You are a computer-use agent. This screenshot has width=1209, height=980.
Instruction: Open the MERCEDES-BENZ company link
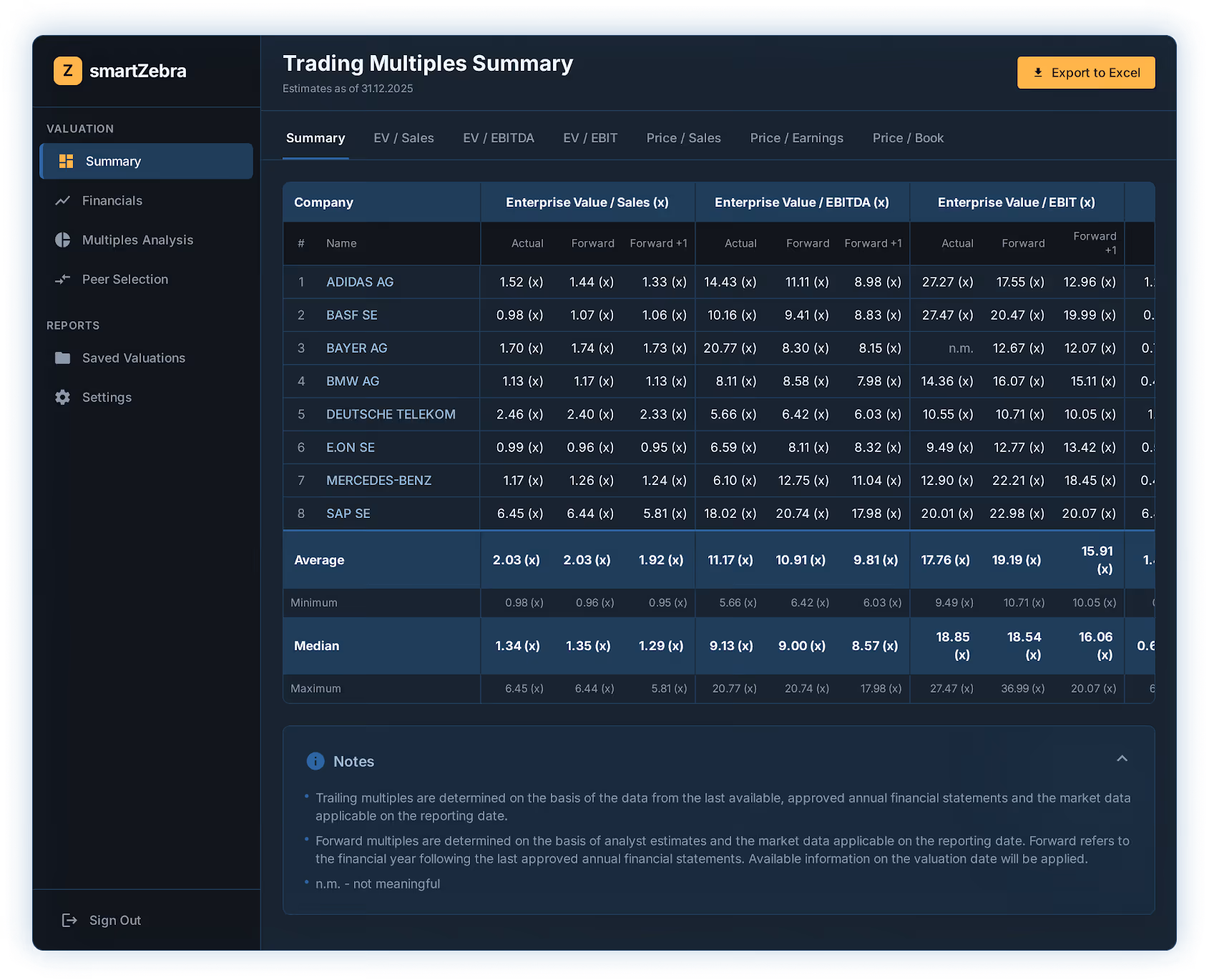point(379,480)
